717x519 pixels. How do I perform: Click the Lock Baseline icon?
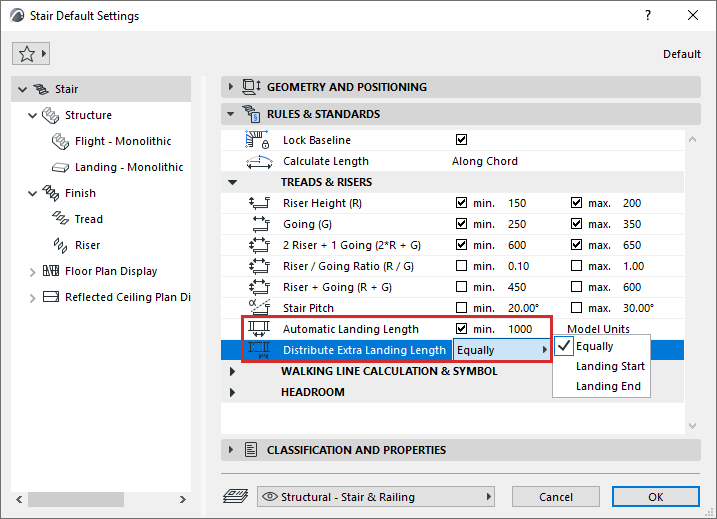point(259,140)
